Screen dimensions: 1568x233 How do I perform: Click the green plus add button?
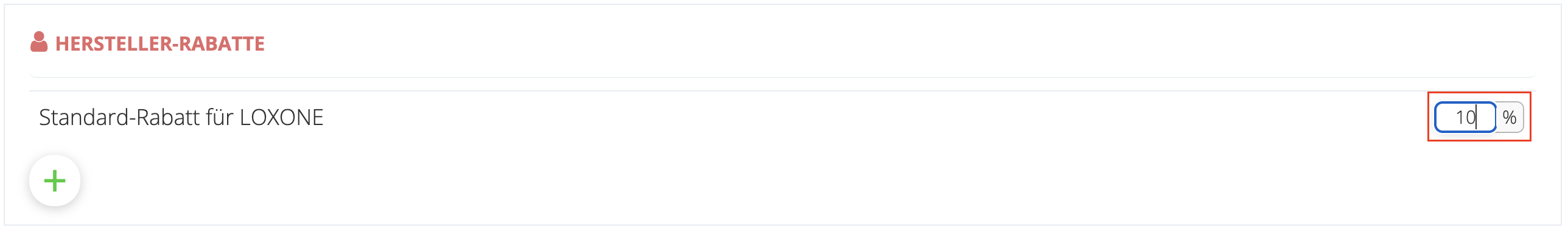(55, 181)
